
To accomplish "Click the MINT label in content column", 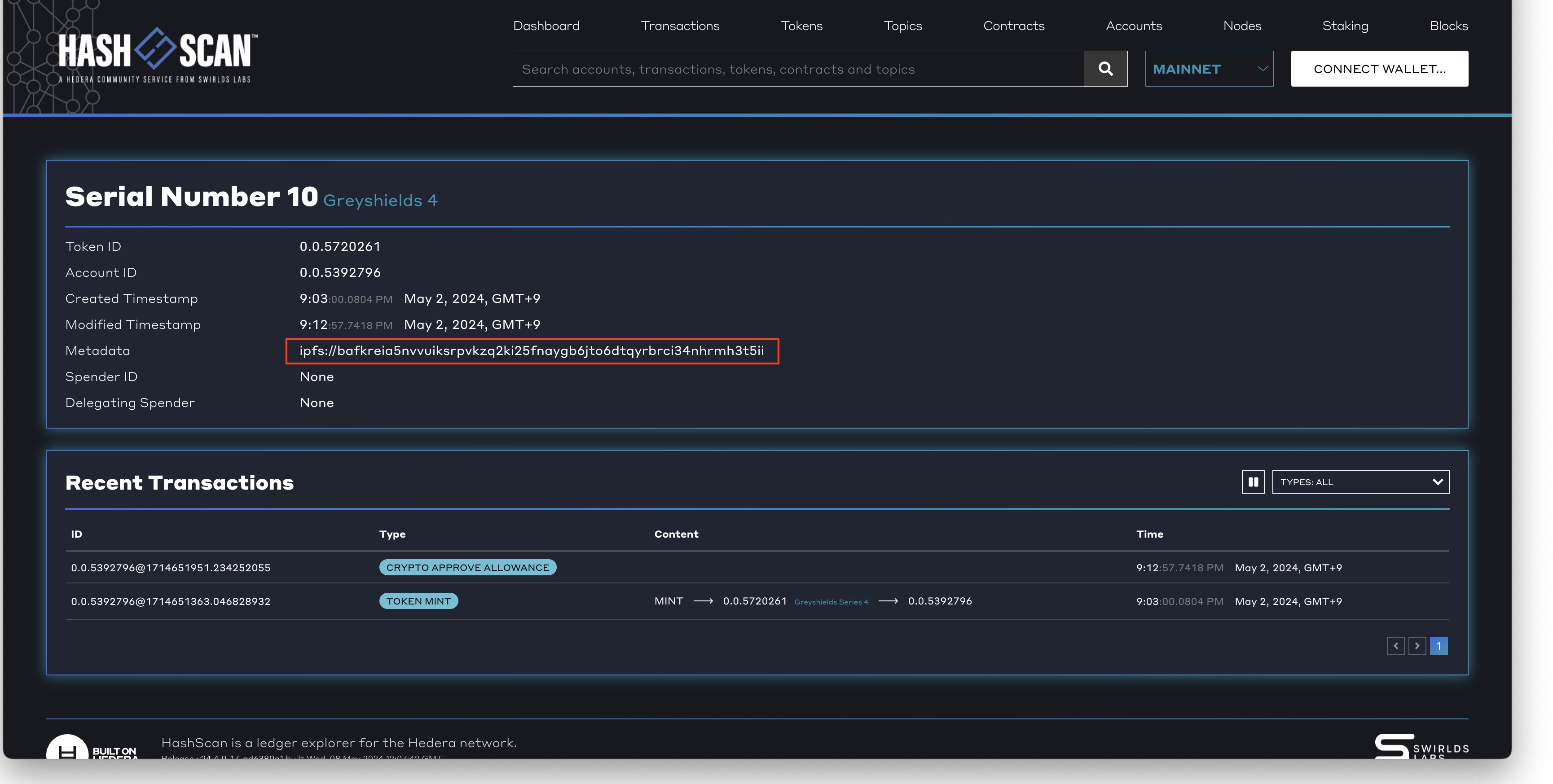I will point(669,601).
